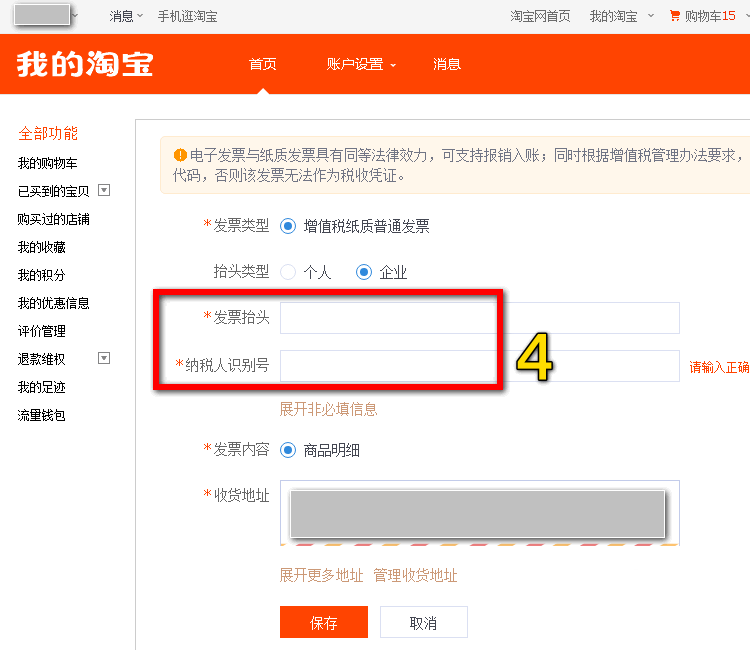The image size is (750, 650).
Task: Open 管理收货地址 link
Action: (x=415, y=575)
